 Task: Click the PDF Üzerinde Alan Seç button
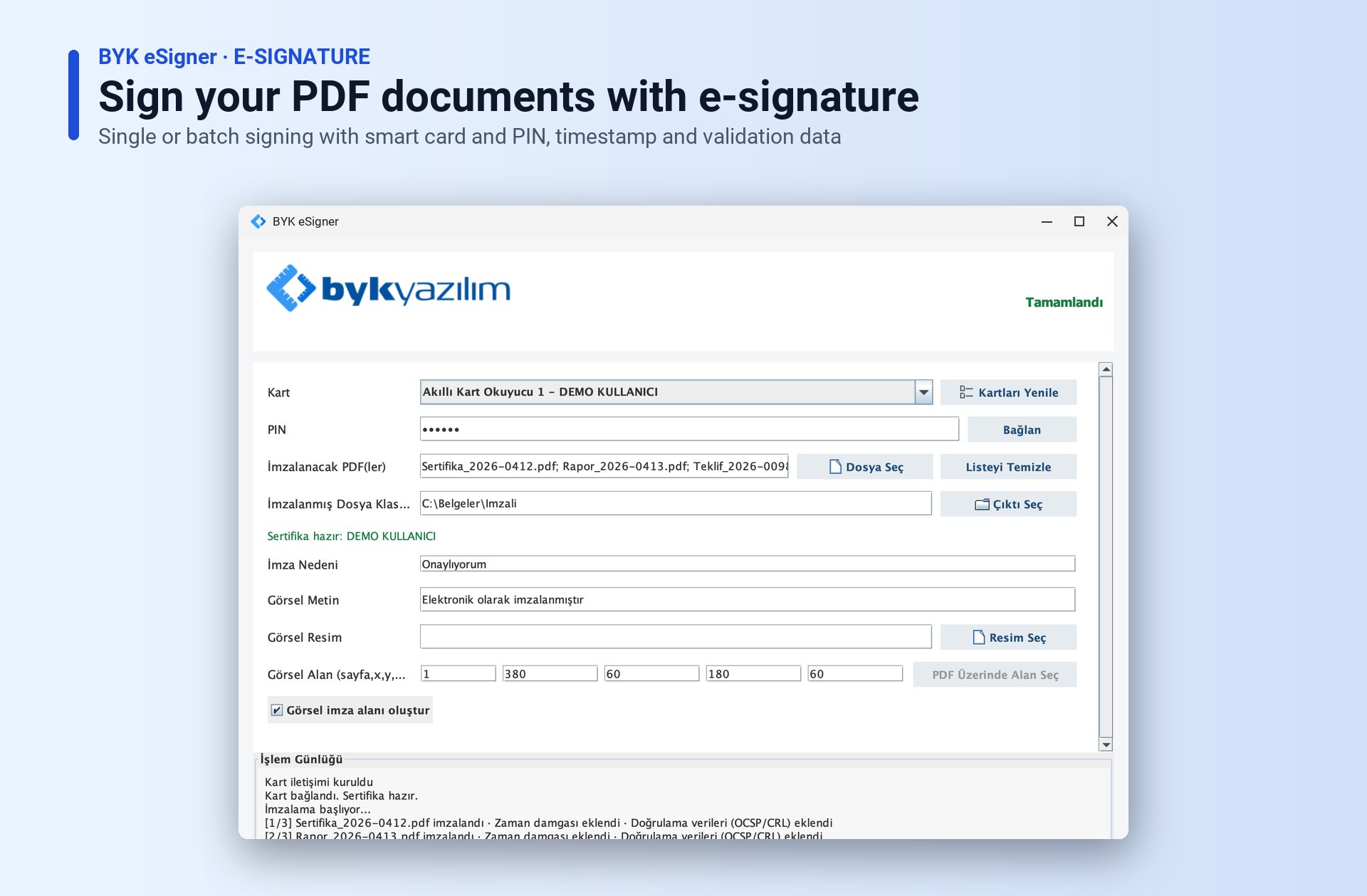(x=995, y=675)
